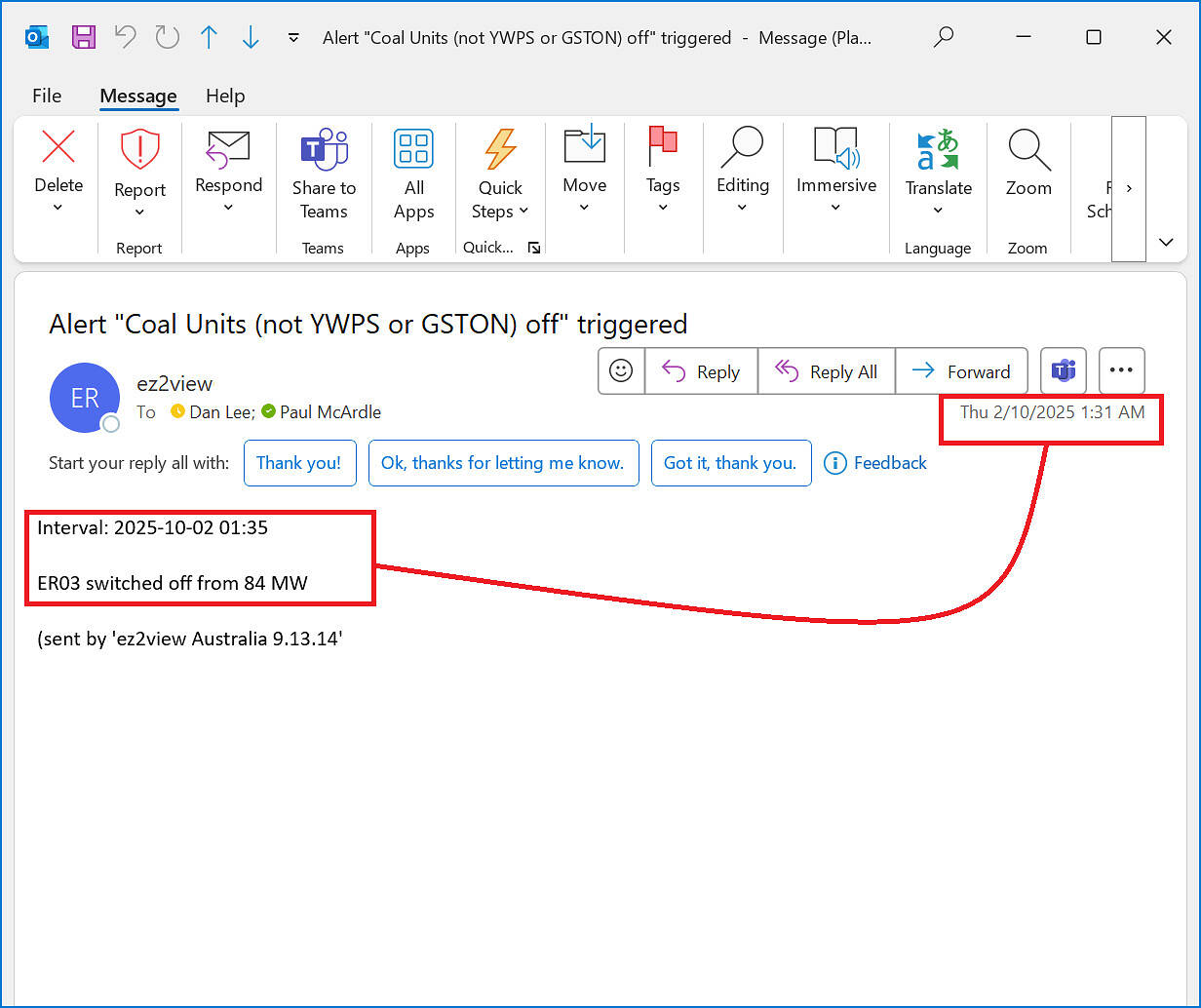The image size is (1201, 1008).
Task: Forward this alert email
Action: coord(961,371)
